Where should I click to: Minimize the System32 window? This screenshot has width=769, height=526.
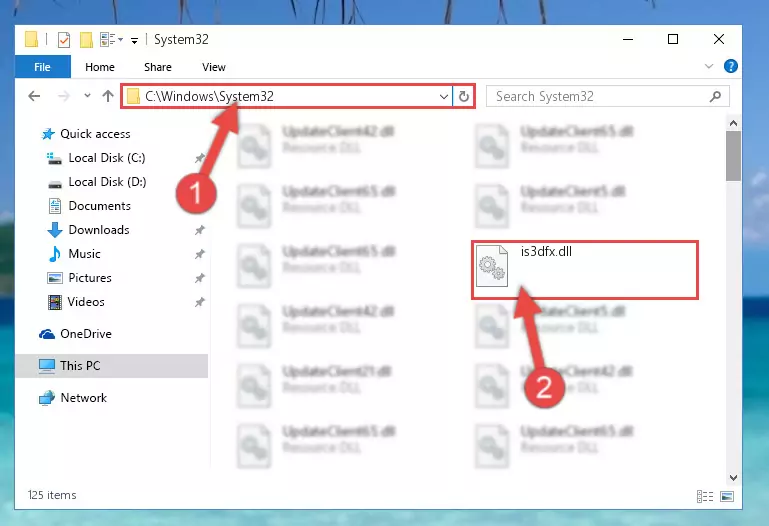click(x=628, y=39)
